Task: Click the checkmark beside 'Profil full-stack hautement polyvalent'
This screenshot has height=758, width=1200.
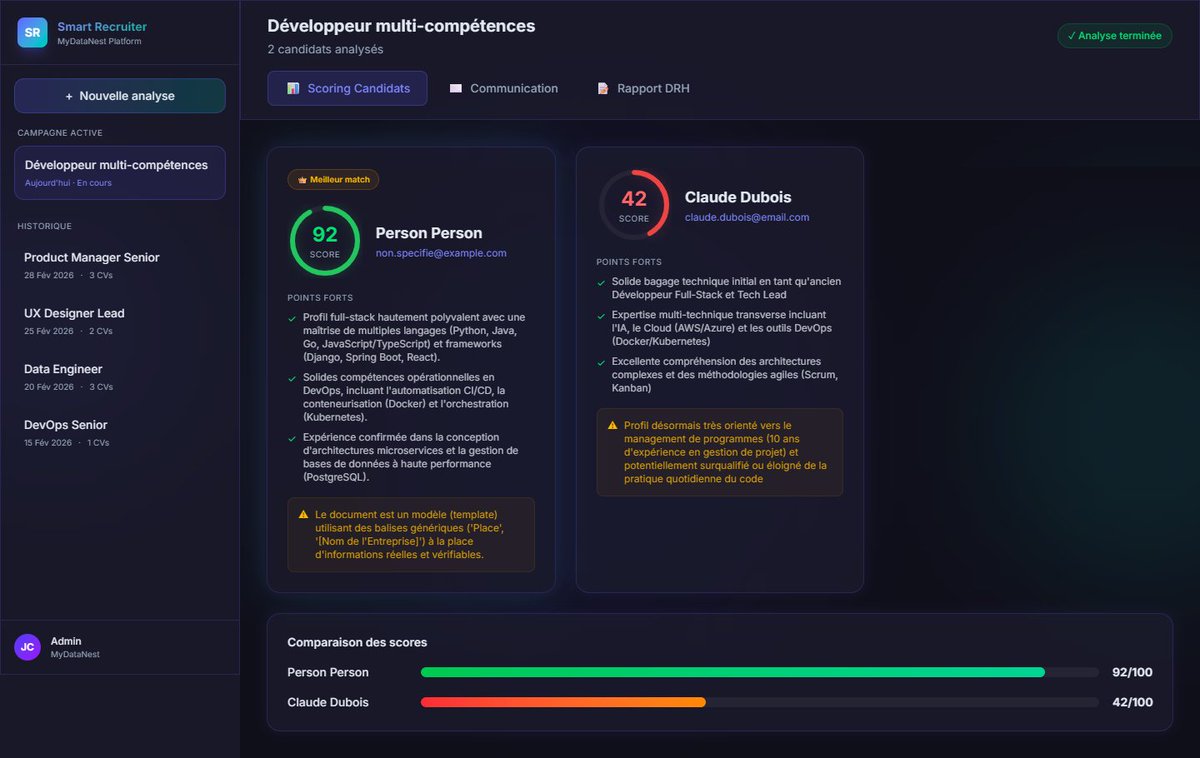Action: [x=292, y=317]
